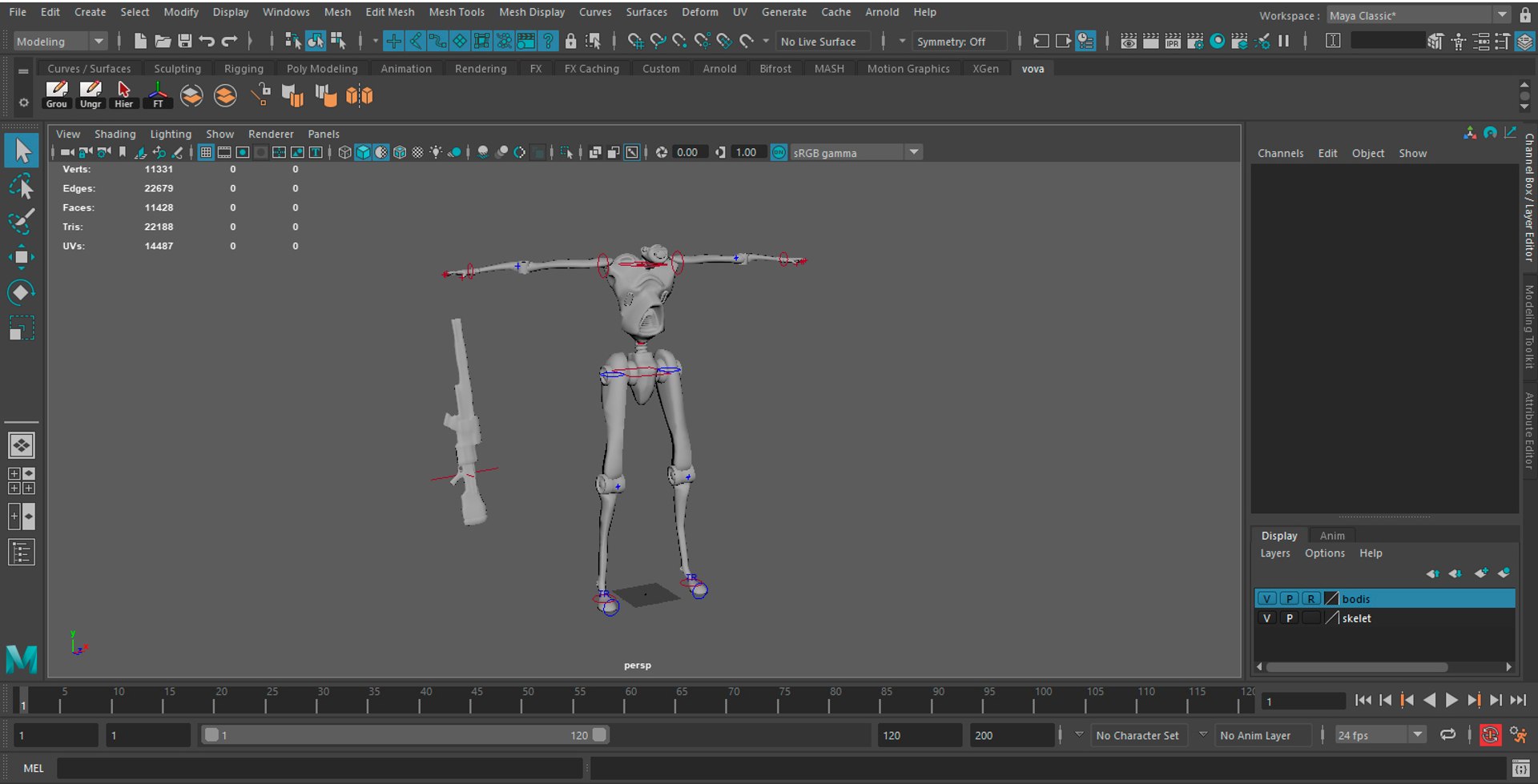
Task: Open the Deform menu
Action: 699,12
